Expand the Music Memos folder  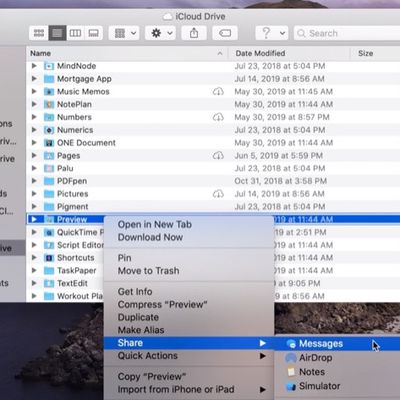click(x=34, y=91)
